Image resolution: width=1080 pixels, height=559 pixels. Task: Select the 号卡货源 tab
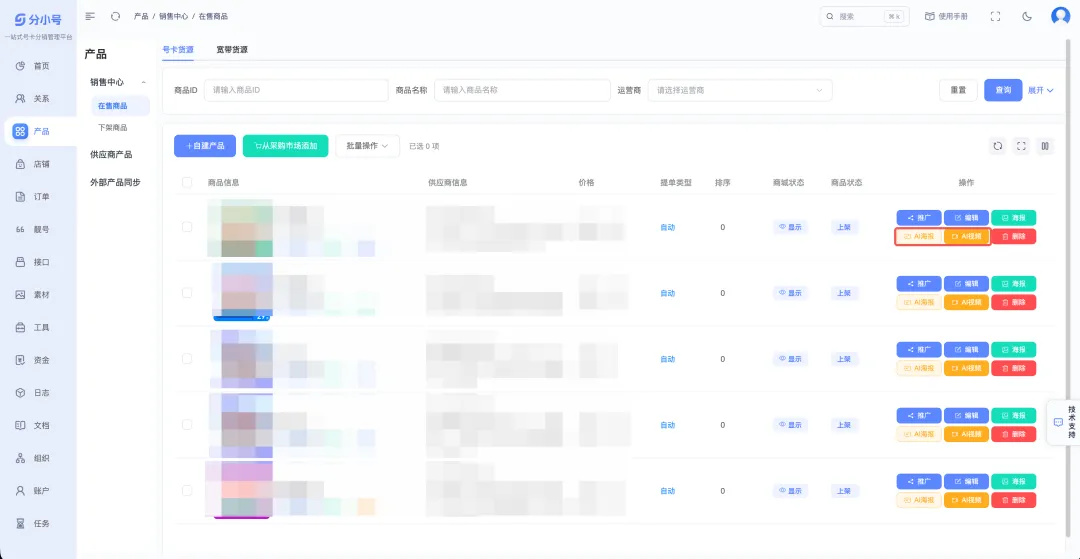[178, 50]
